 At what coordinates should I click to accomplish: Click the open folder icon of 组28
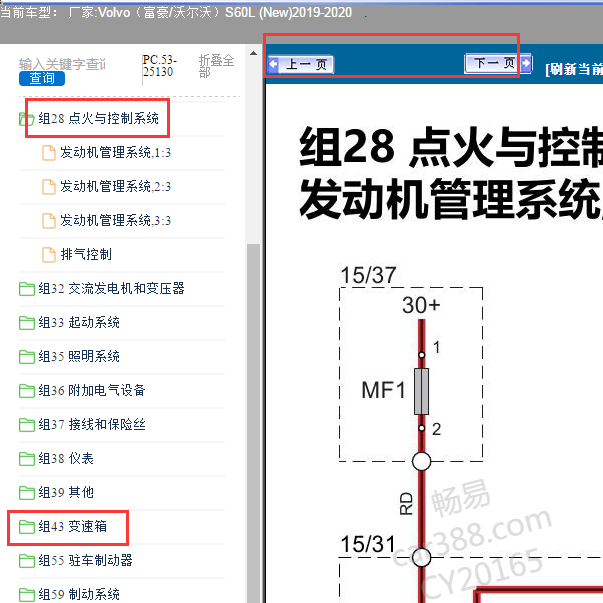(27, 119)
